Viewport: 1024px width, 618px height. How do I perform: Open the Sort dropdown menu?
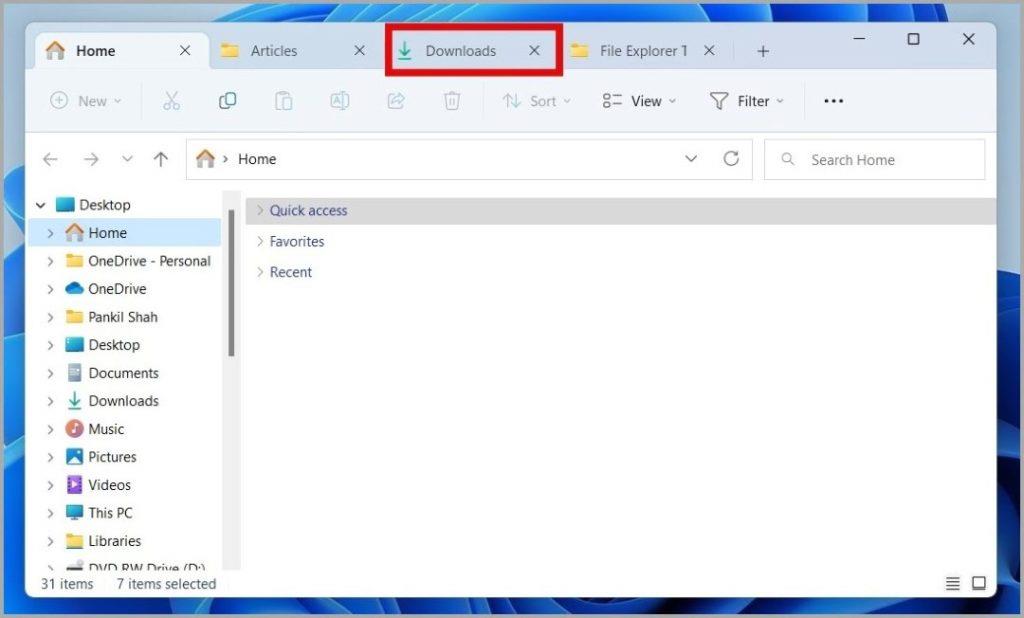(536, 101)
